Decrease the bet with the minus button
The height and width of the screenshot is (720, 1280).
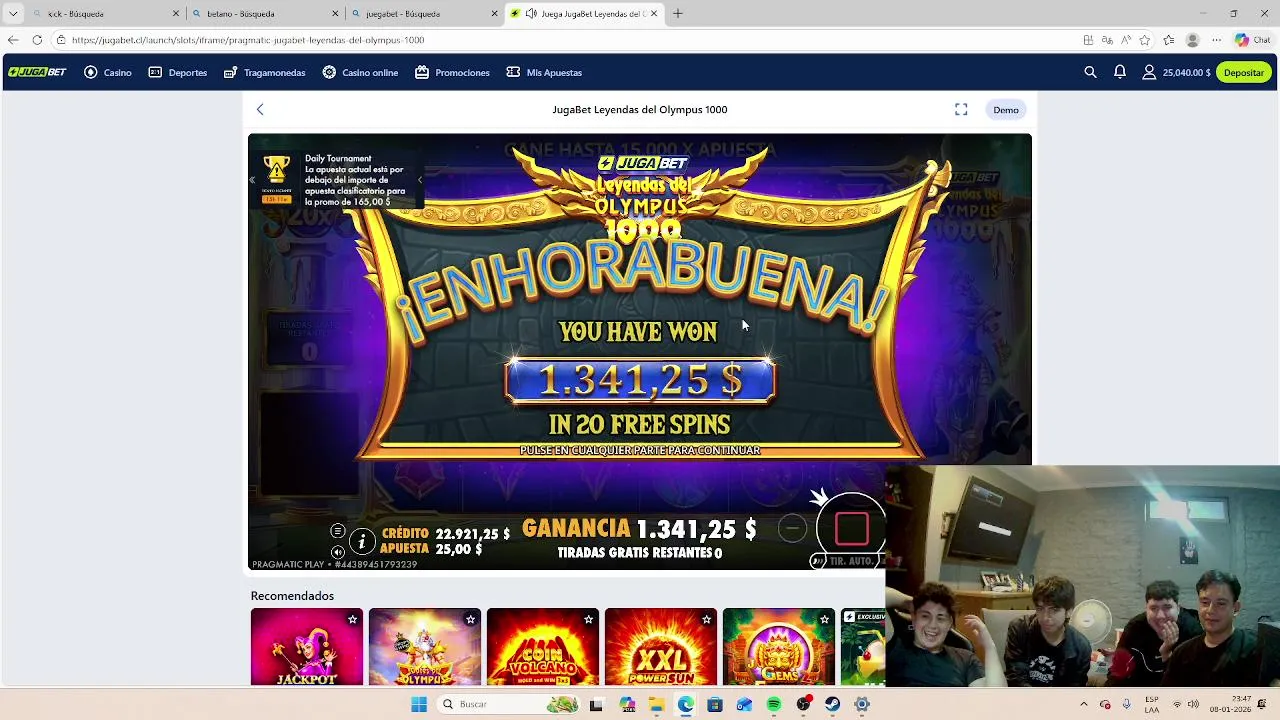792,528
